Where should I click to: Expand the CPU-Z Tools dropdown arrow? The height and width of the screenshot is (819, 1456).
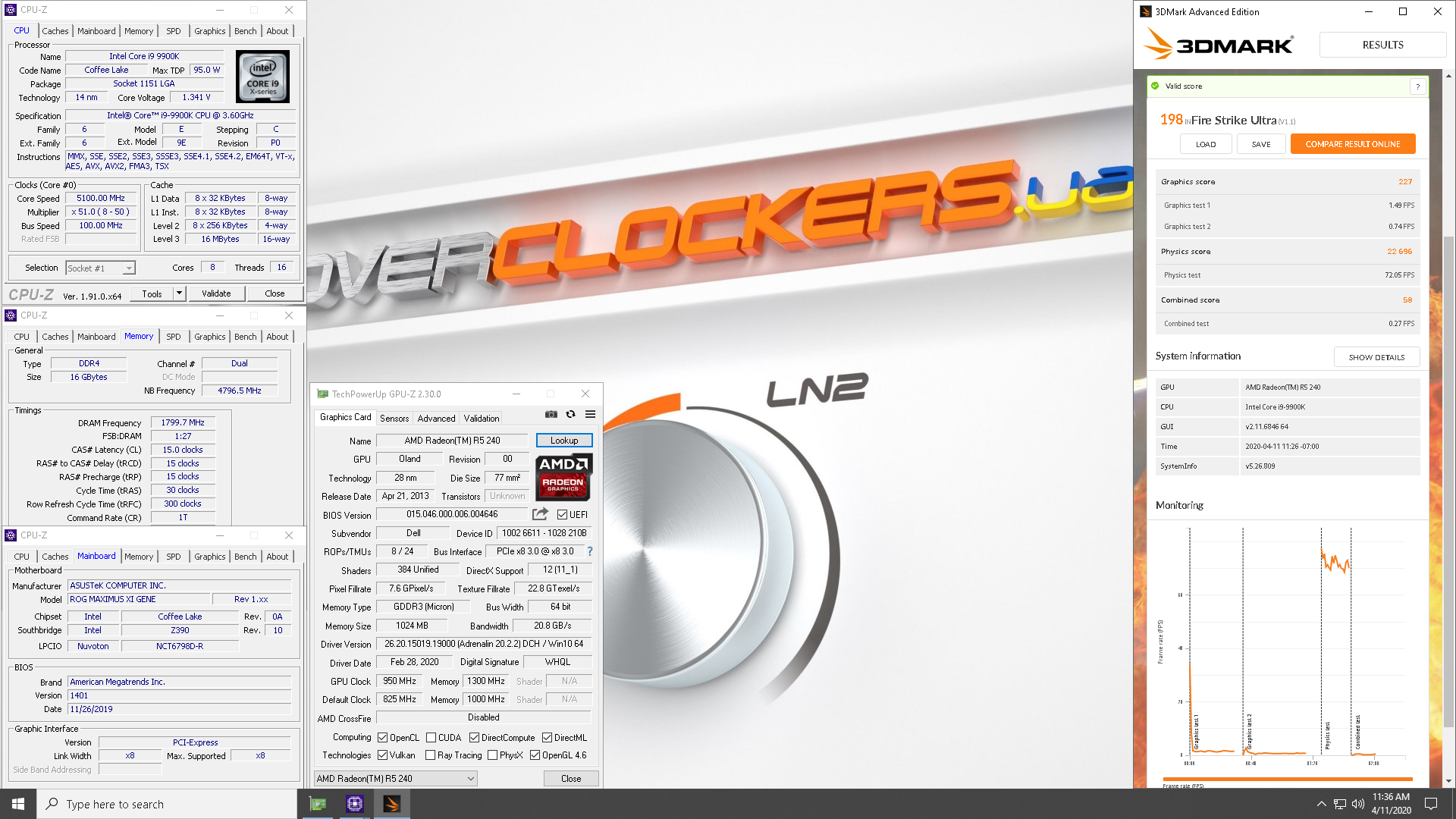179,293
